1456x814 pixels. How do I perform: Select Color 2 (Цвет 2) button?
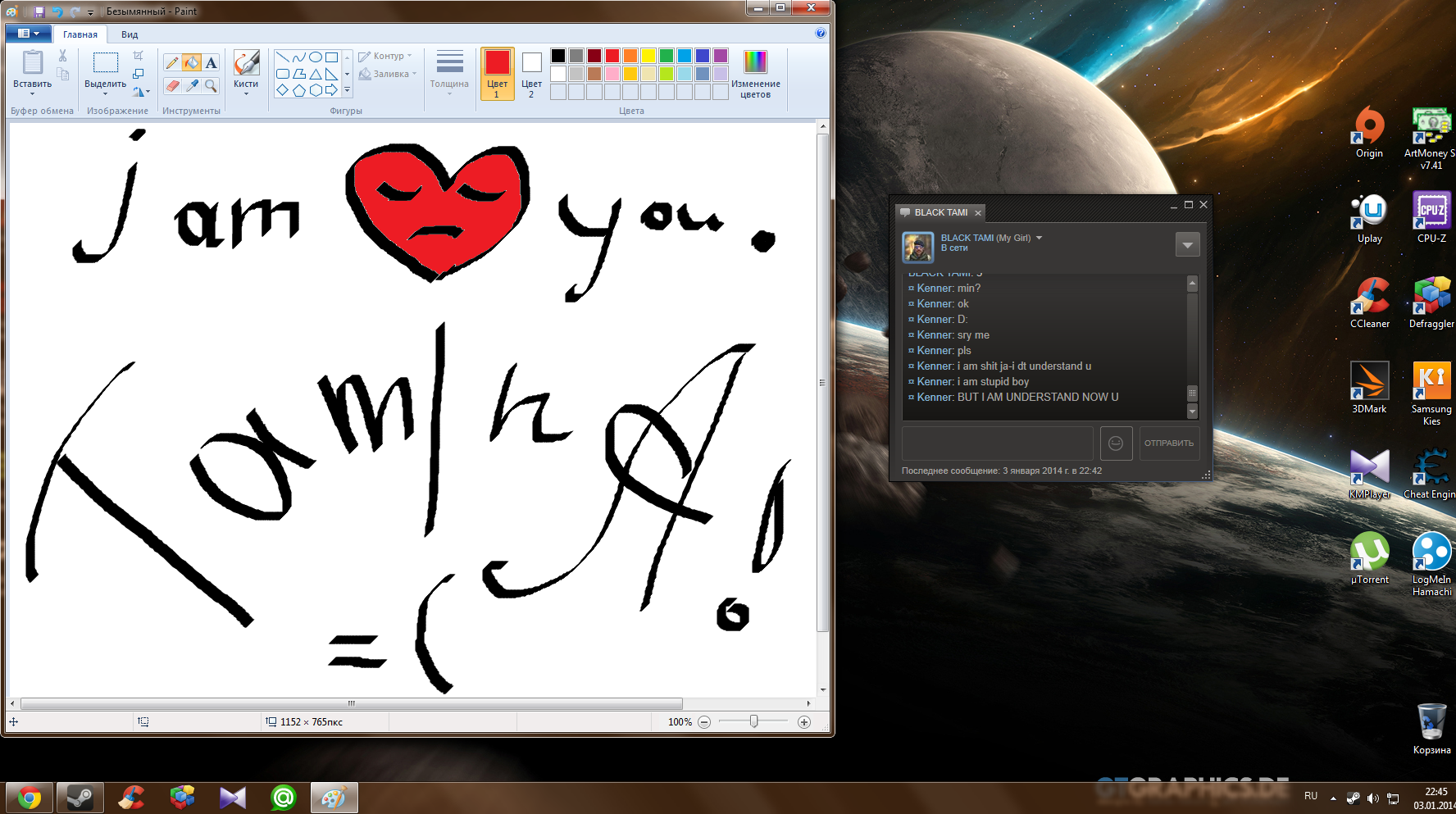point(531,74)
